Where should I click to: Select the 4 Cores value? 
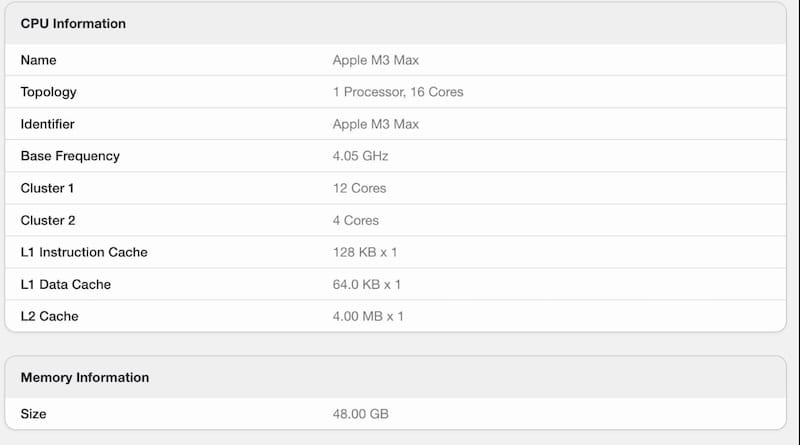coord(356,220)
